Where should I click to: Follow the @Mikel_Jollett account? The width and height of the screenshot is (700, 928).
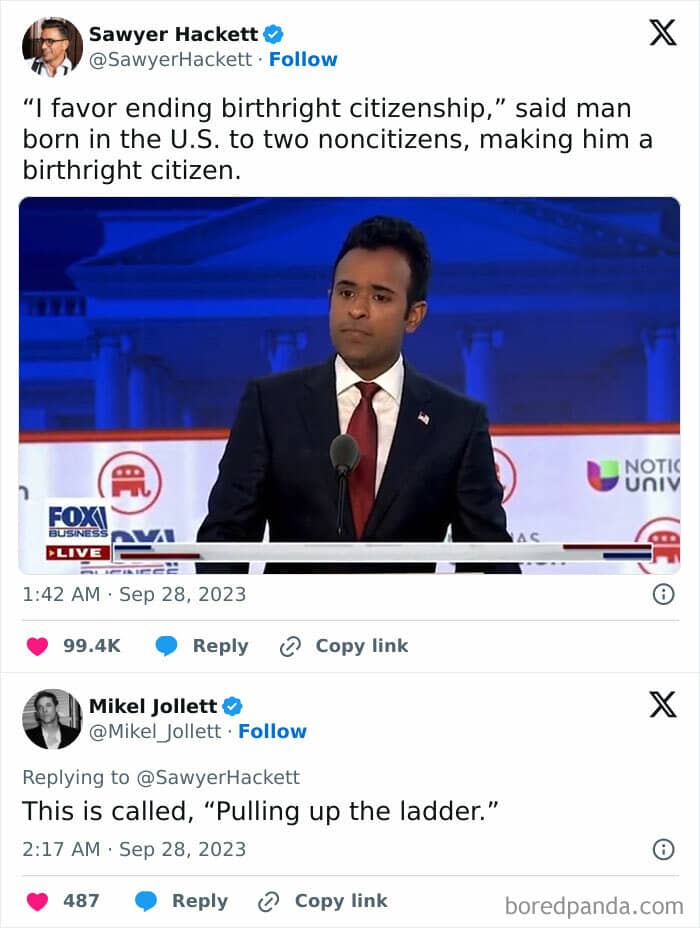pos(272,731)
